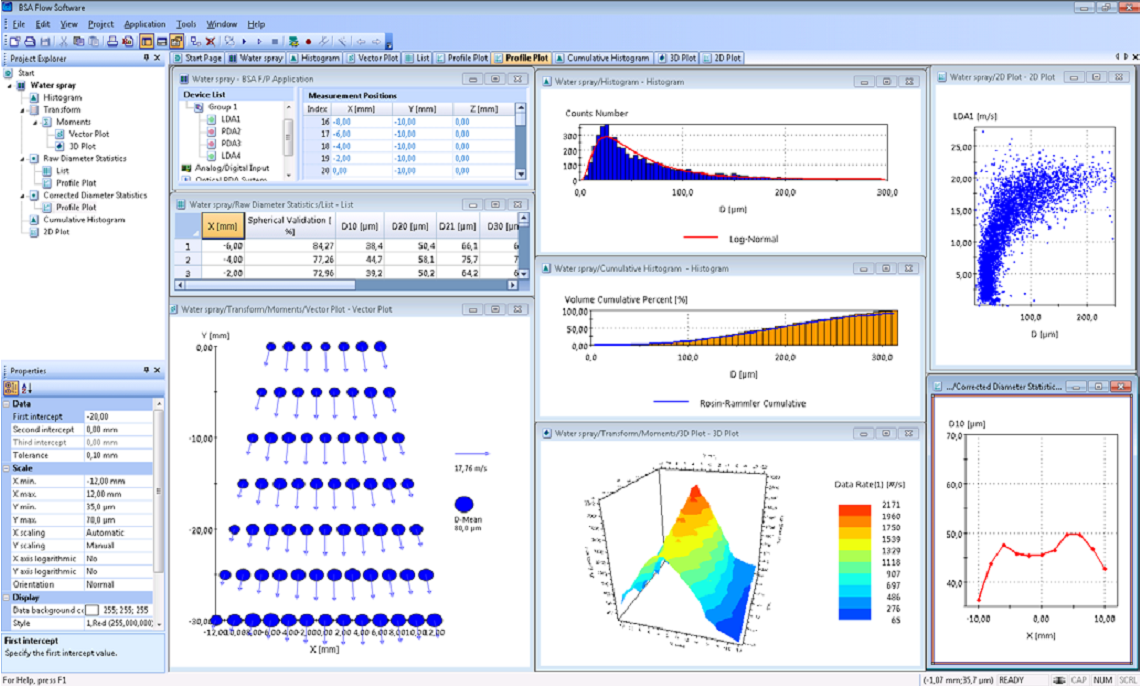
Task: Pin the Project Explorer panel
Action: [145, 59]
